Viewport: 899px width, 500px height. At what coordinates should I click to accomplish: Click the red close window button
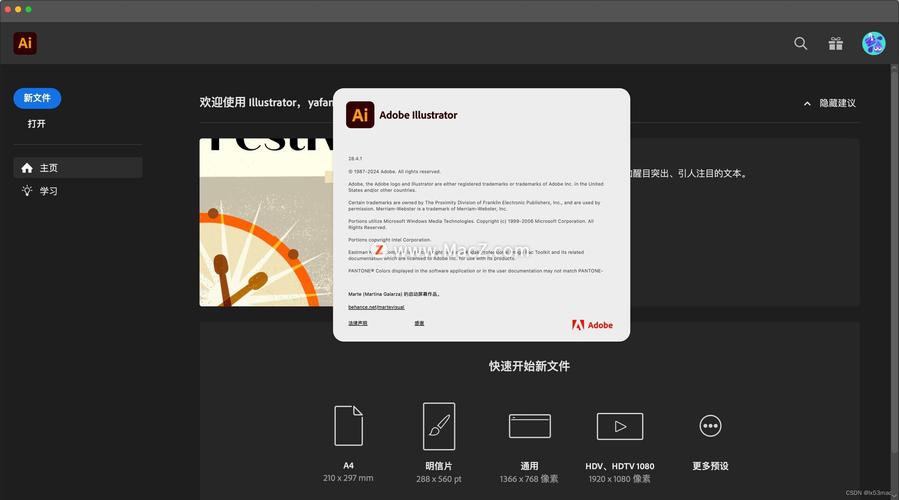tap(8, 9)
